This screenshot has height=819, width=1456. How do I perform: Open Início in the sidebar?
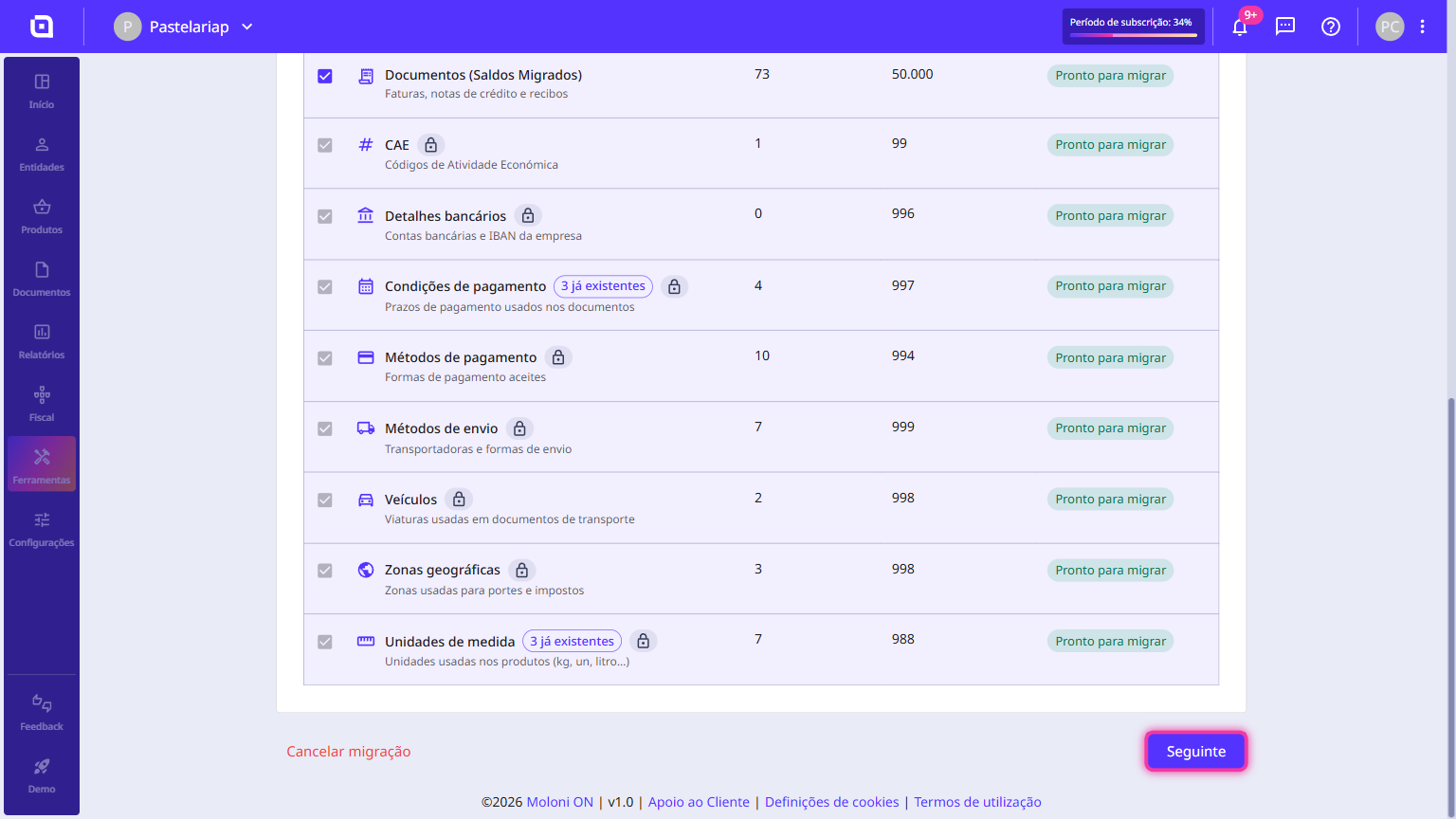42,91
